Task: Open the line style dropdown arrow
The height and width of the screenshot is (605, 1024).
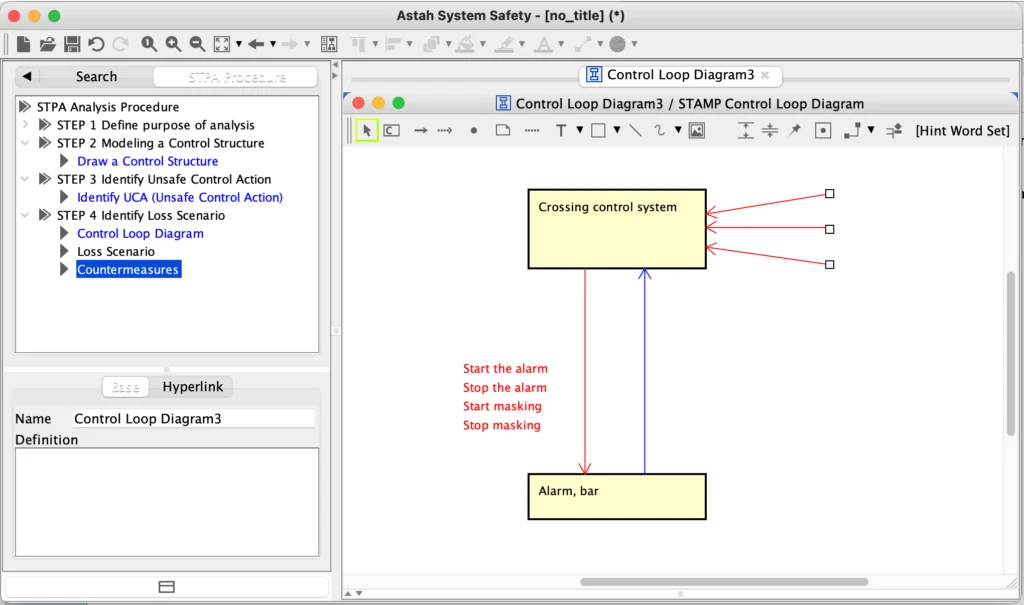Action: (871, 129)
